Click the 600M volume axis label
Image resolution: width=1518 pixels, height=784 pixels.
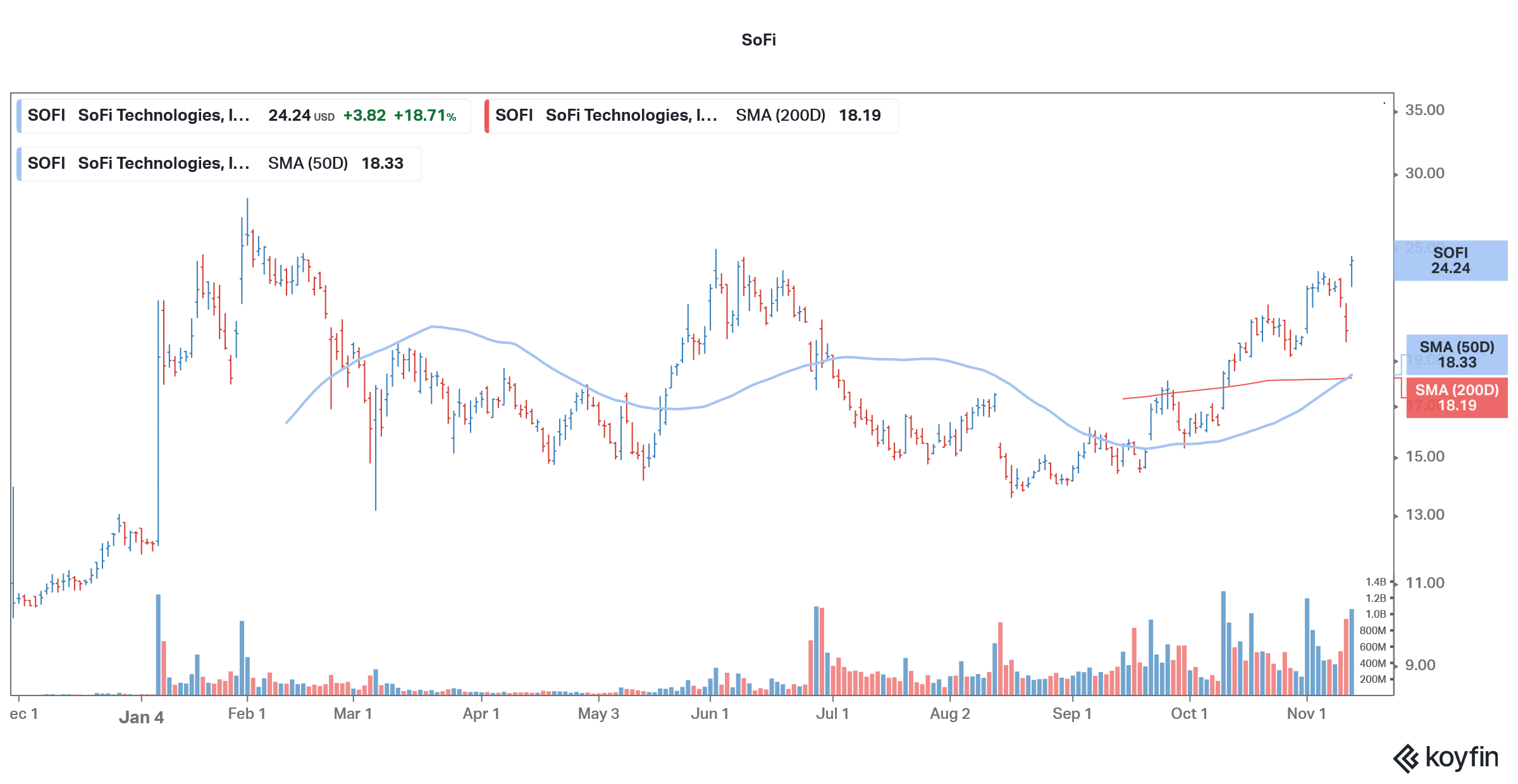(x=1373, y=647)
